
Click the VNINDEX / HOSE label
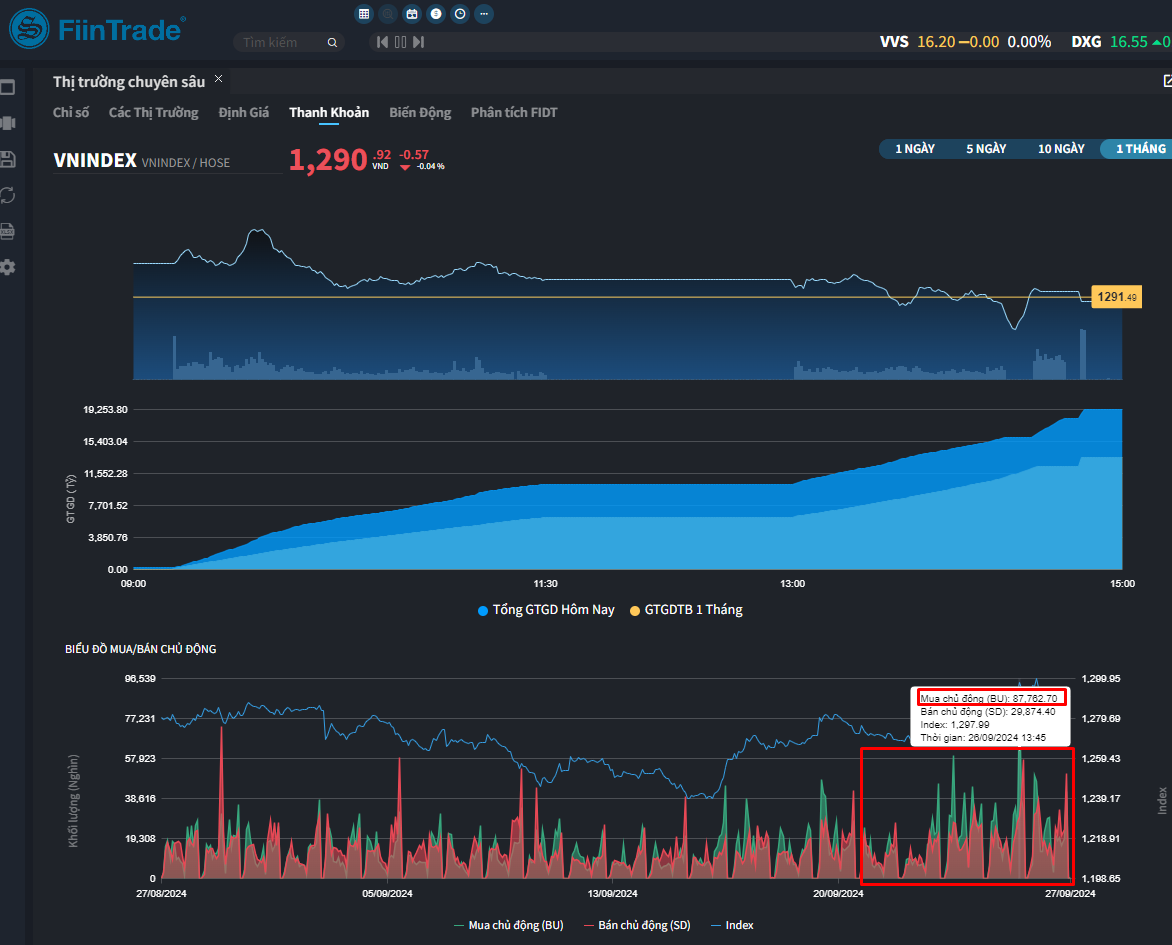185,163
